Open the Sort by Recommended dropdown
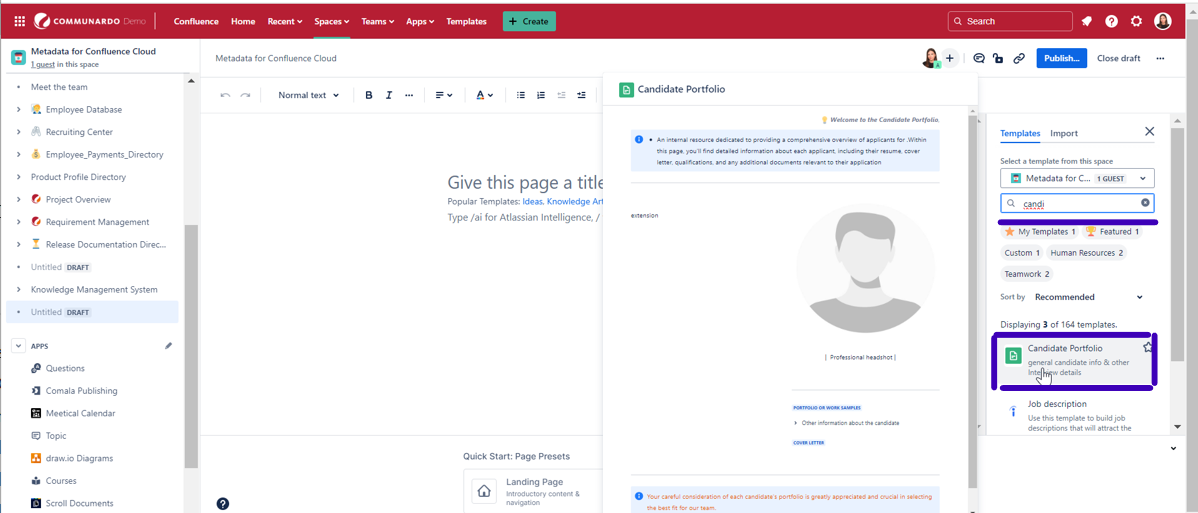The width and height of the screenshot is (1198, 513). tap(1088, 297)
